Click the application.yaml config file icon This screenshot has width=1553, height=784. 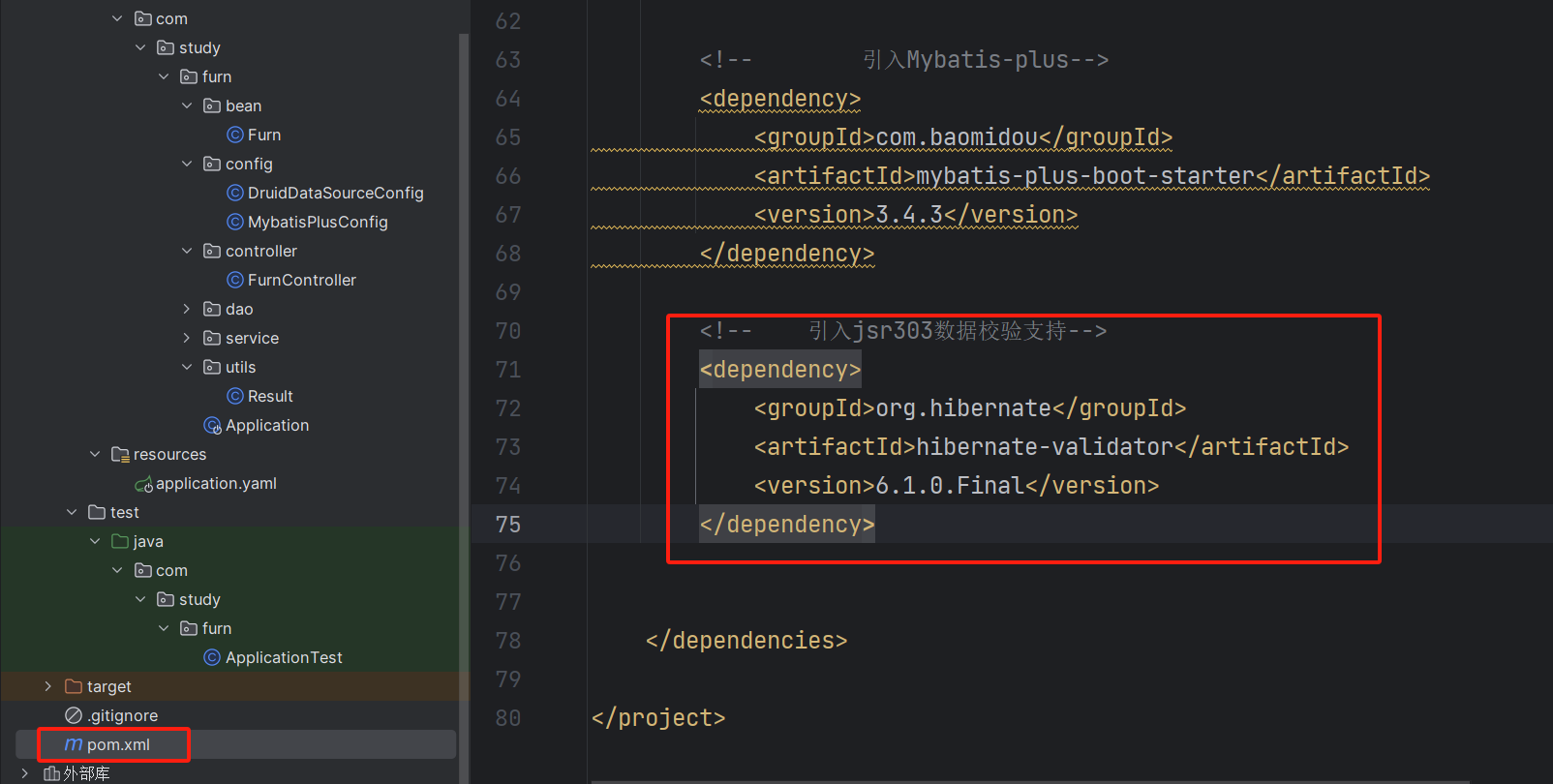(x=143, y=484)
